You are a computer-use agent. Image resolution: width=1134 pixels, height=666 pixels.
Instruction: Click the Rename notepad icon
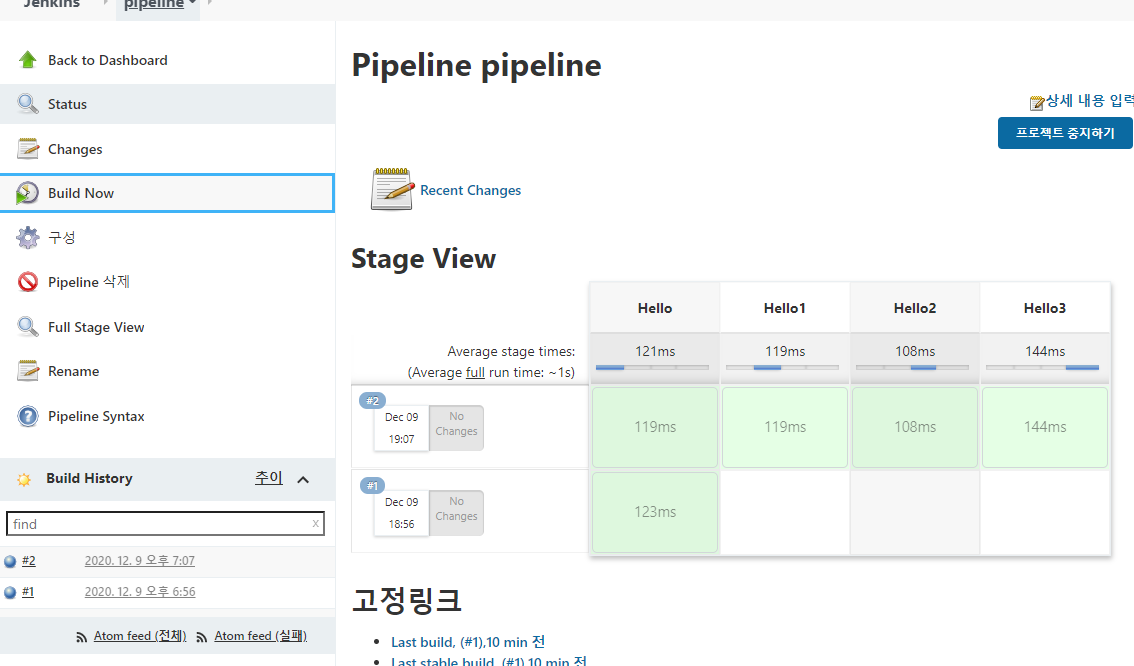[27, 371]
